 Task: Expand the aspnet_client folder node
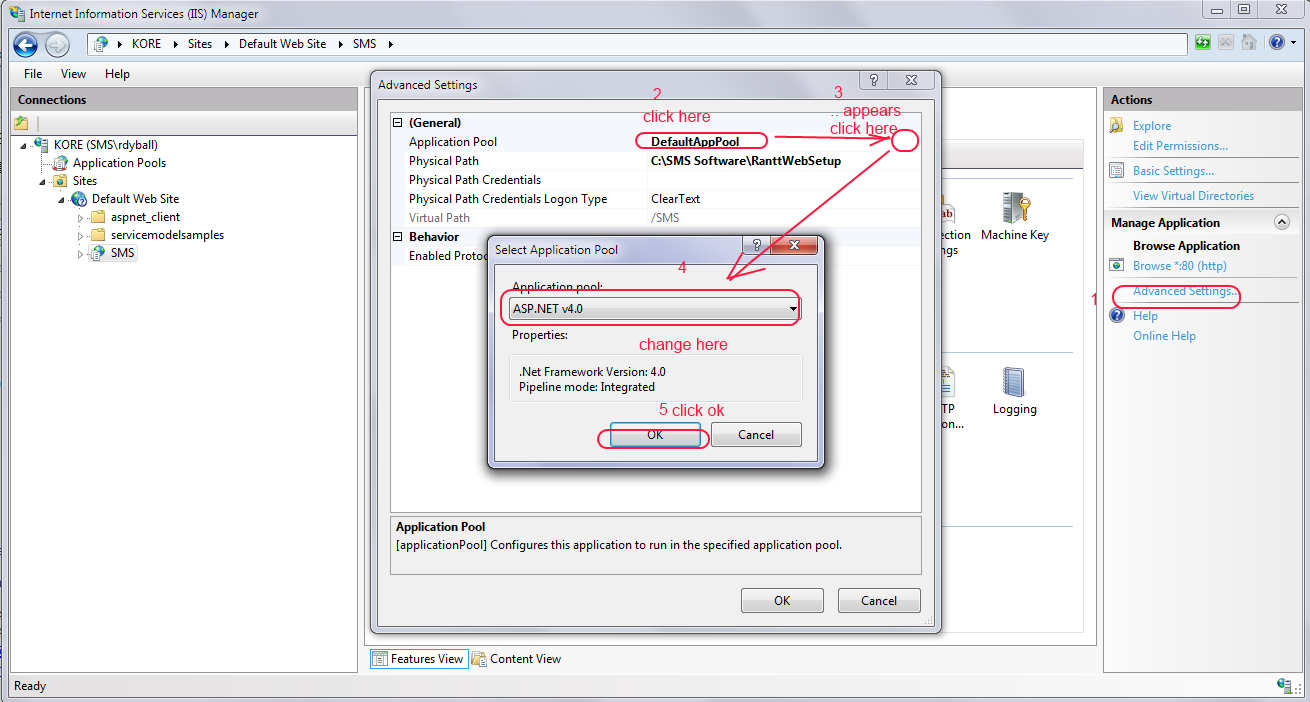pyautogui.click(x=82, y=217)
